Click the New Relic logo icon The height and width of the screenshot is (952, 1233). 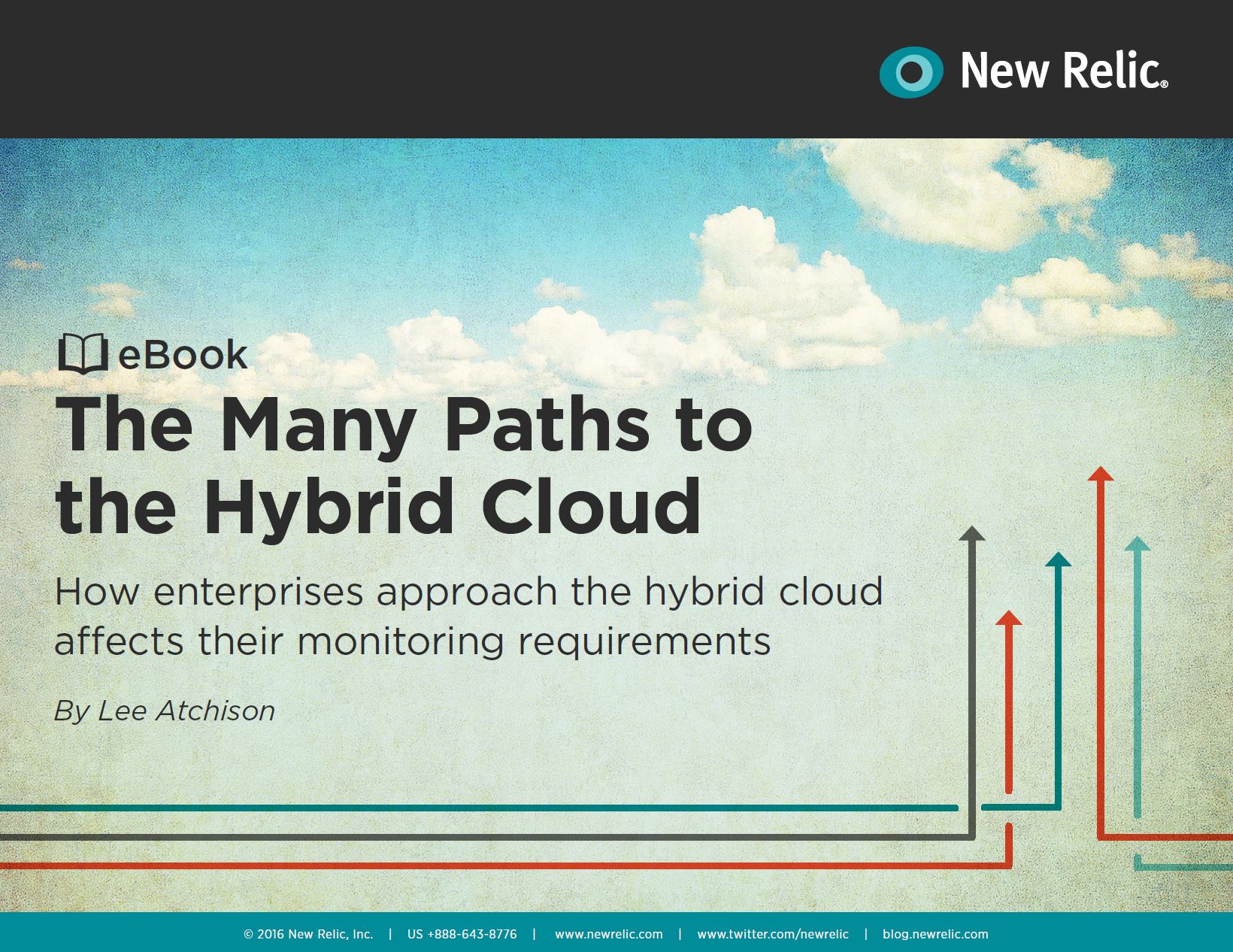(x=910, y=72)
